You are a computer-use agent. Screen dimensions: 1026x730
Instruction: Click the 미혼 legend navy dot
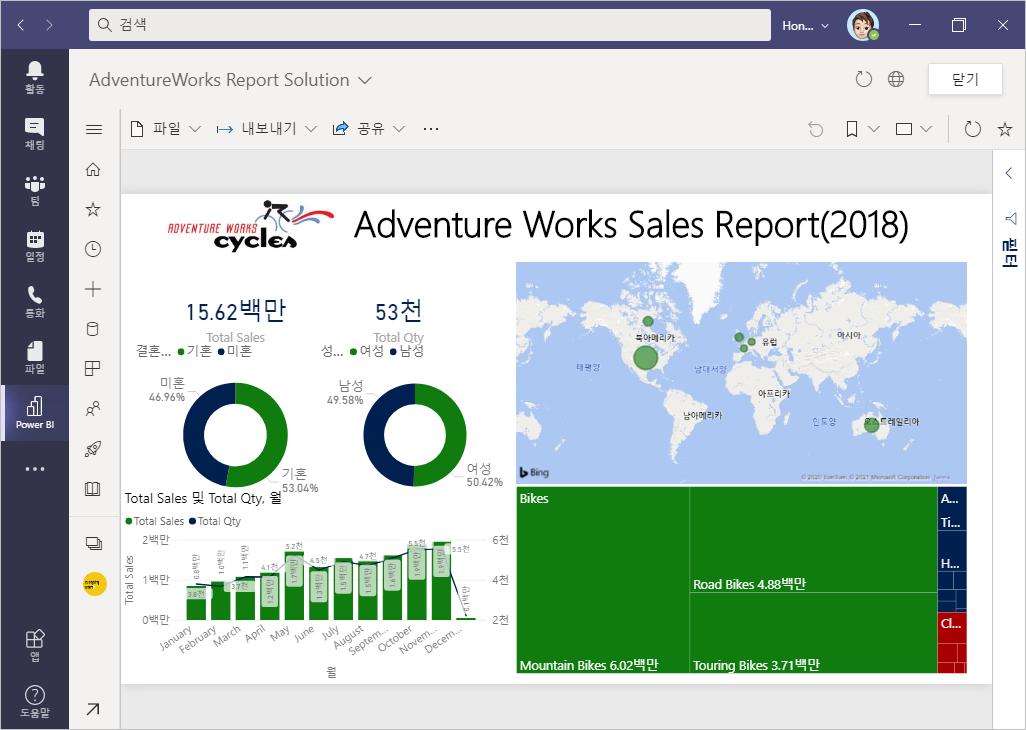[221, 352]
